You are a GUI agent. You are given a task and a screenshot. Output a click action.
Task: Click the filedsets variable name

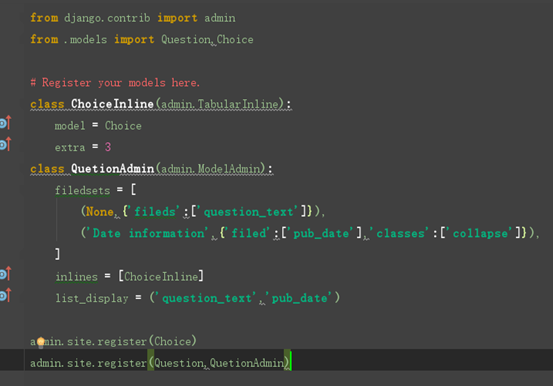pyautogui.click(x=83, y=191)
